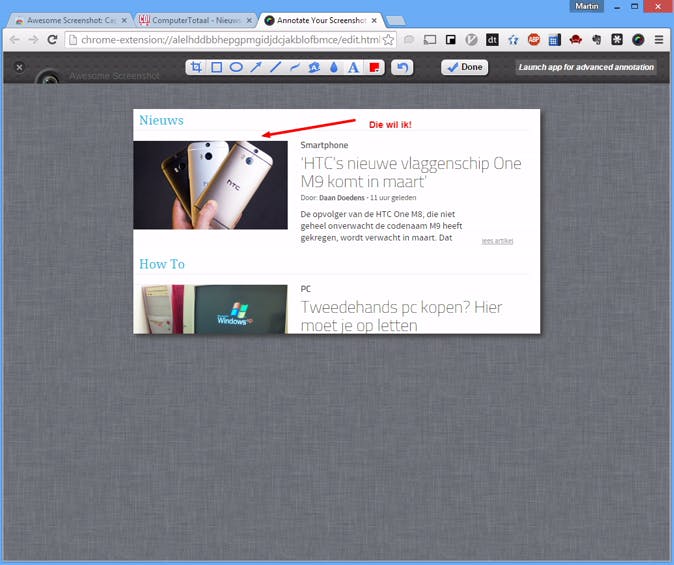Click the Cast screen extension icon
Screen dimensions: 674x565
(x=430, y=40)
